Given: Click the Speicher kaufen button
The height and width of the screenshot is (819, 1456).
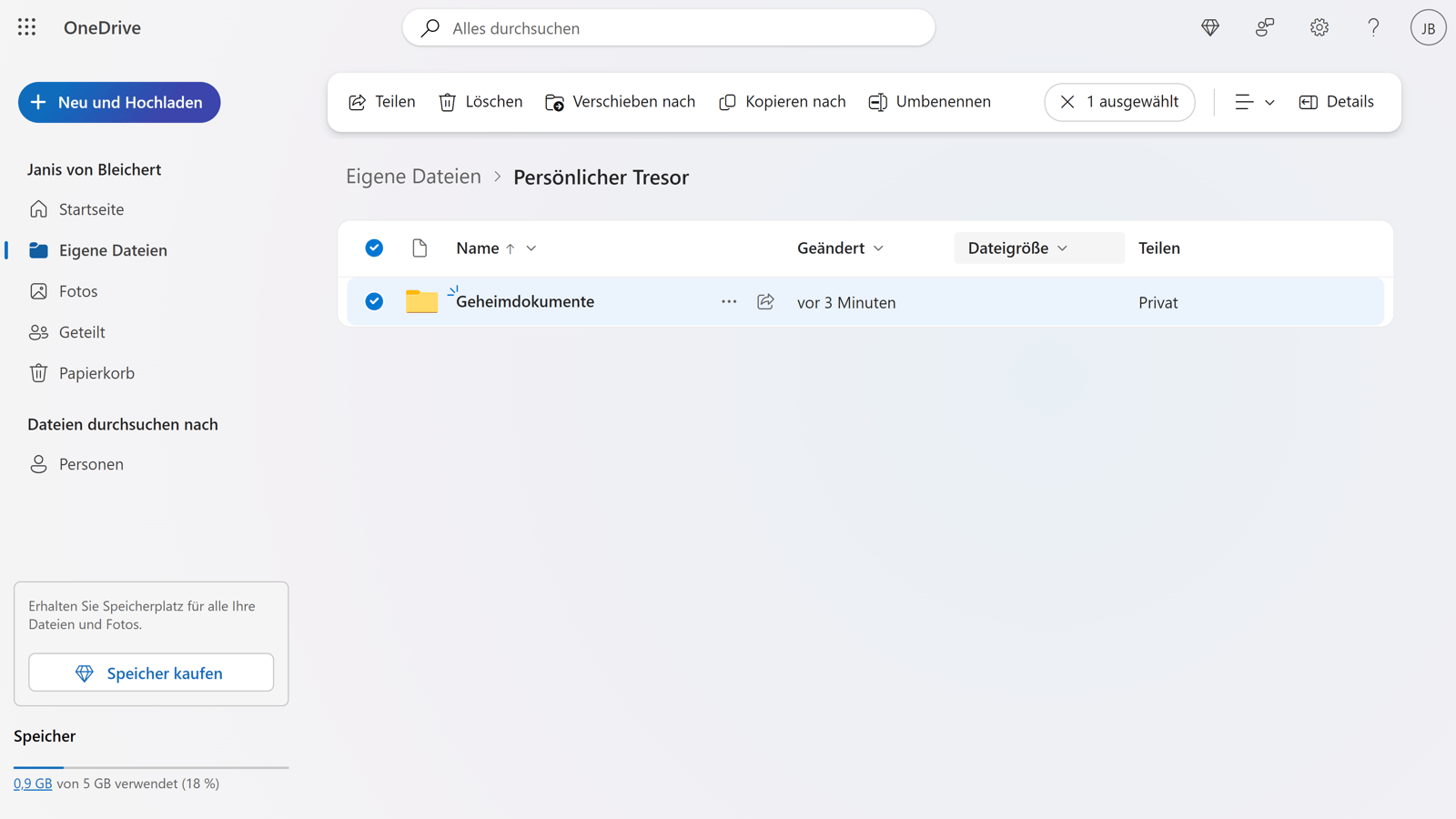Looking at the screenshot, I should [150, 672].
